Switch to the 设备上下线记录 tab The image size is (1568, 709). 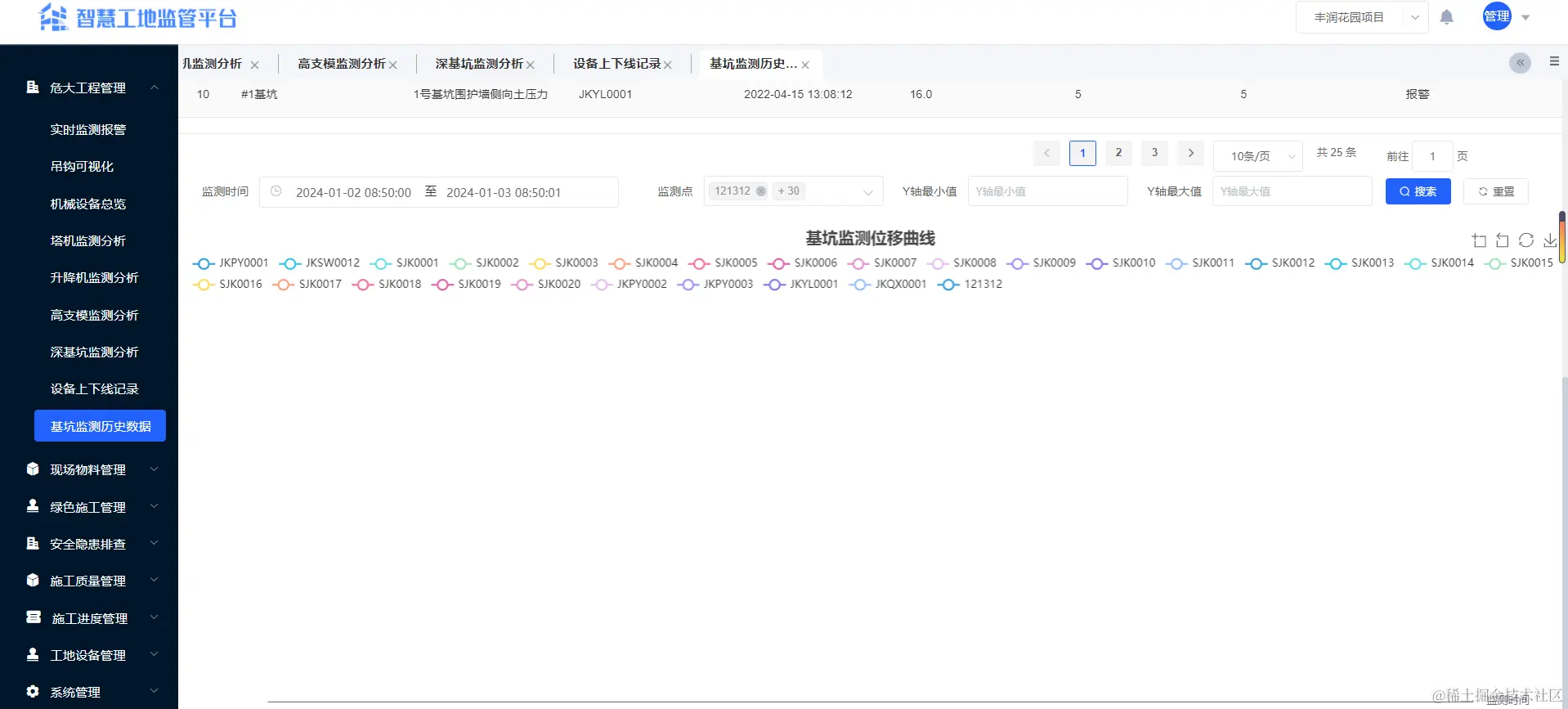point(616,63)
